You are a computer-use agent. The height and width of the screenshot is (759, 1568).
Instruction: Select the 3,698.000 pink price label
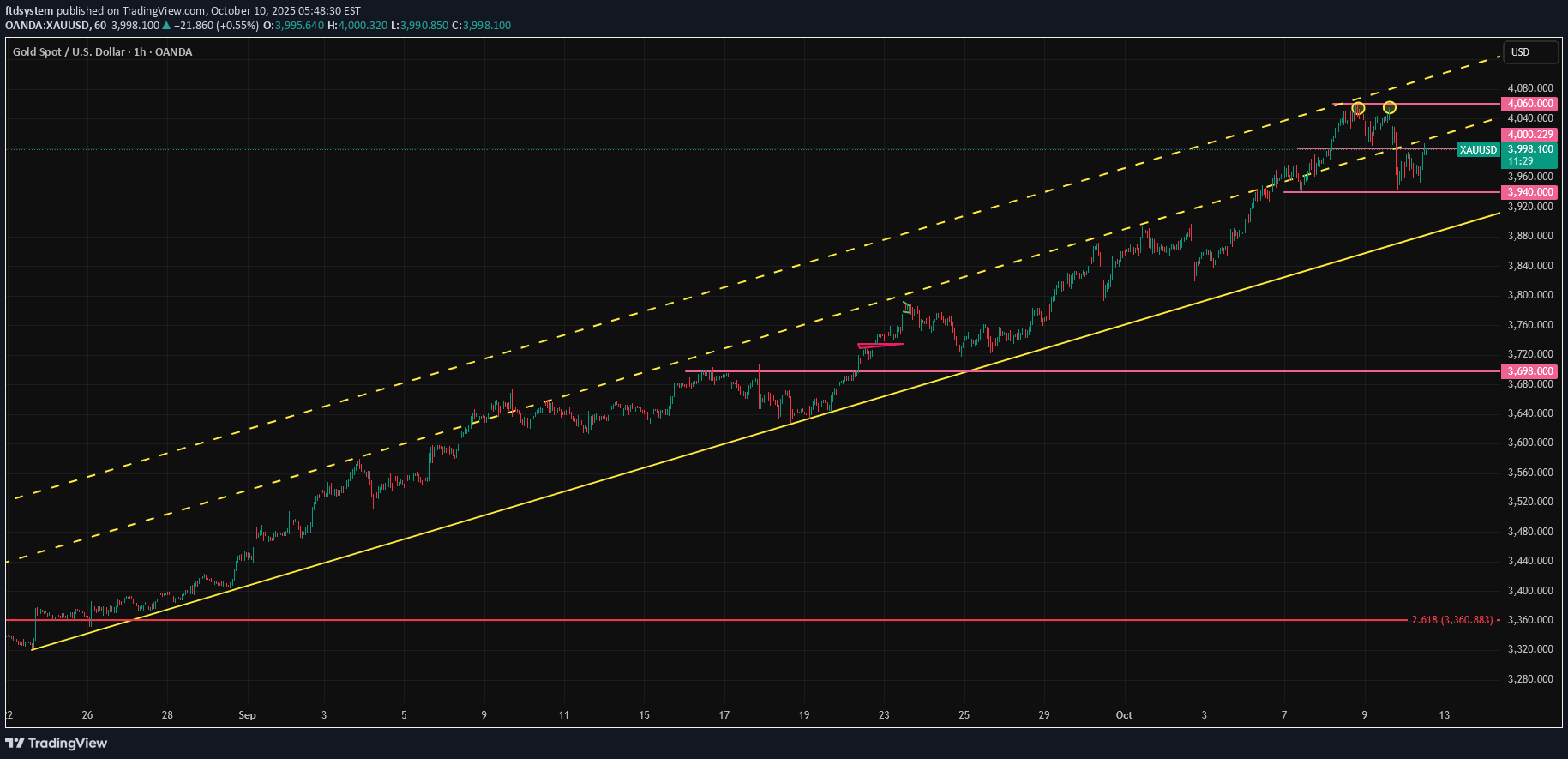pos(1530,371)
